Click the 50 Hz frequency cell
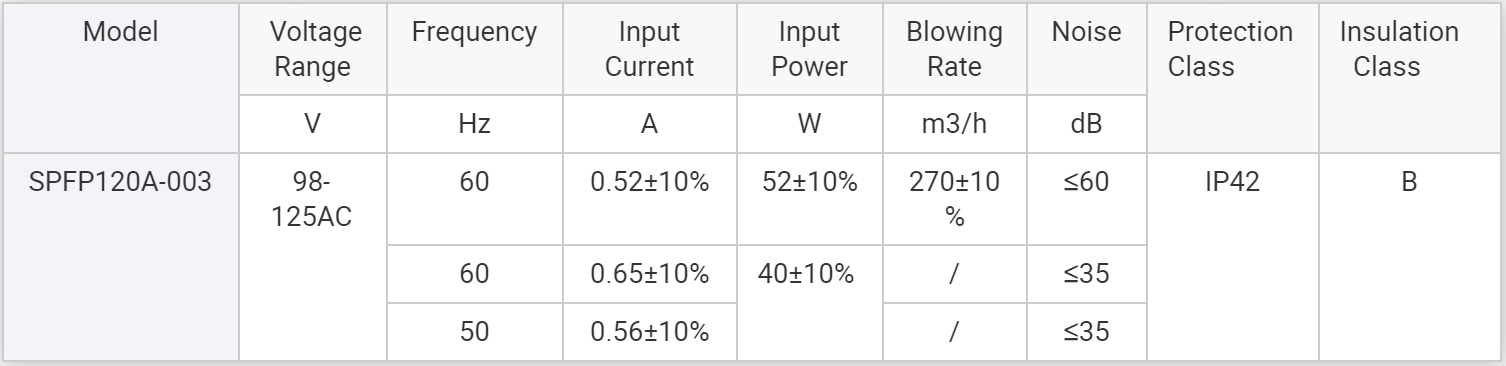 pyautogui.click(x=474, y=332)
